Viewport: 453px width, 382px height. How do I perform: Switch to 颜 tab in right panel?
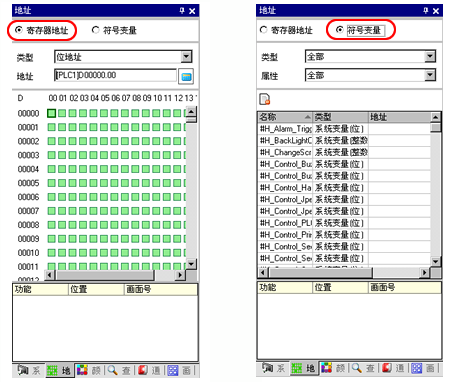[x=333, y=368]
